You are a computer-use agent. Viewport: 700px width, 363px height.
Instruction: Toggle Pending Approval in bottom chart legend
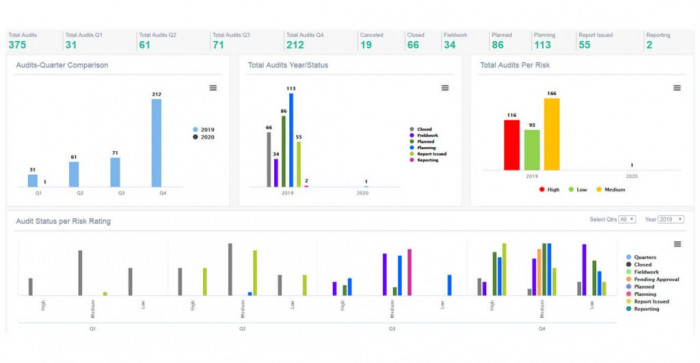point(652,279)
